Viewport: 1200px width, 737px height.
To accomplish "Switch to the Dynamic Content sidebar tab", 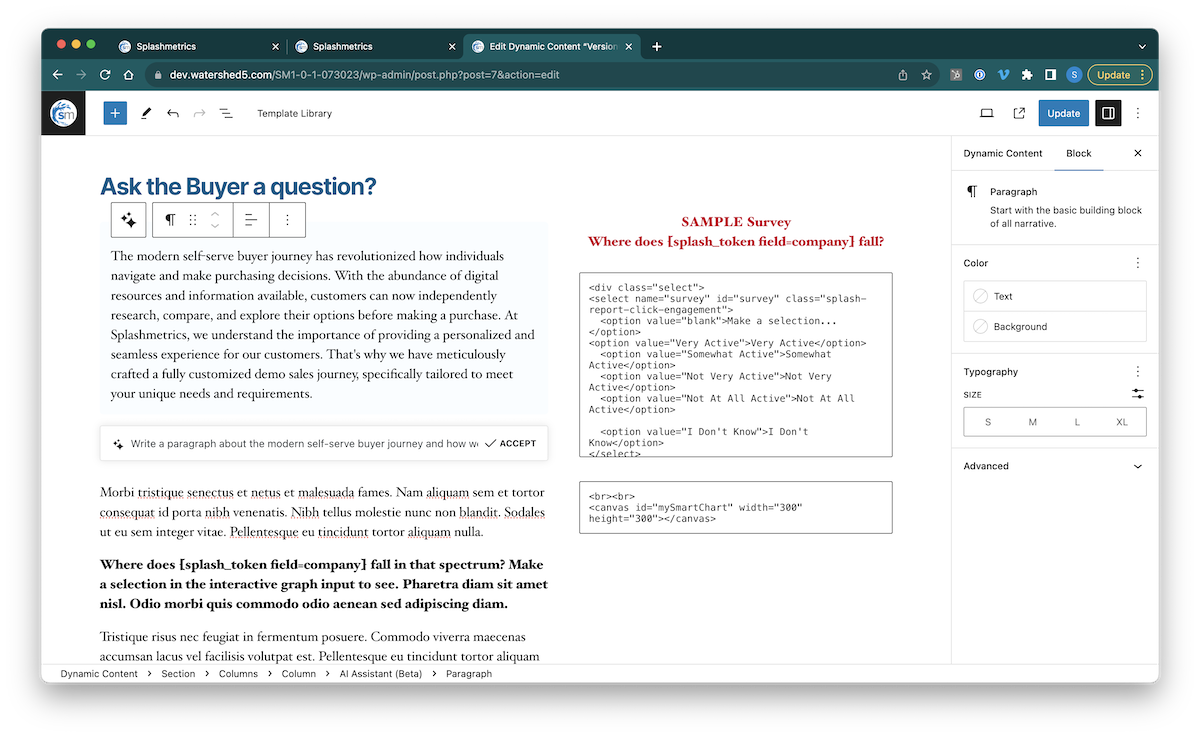I will (x=1003, y=153).
